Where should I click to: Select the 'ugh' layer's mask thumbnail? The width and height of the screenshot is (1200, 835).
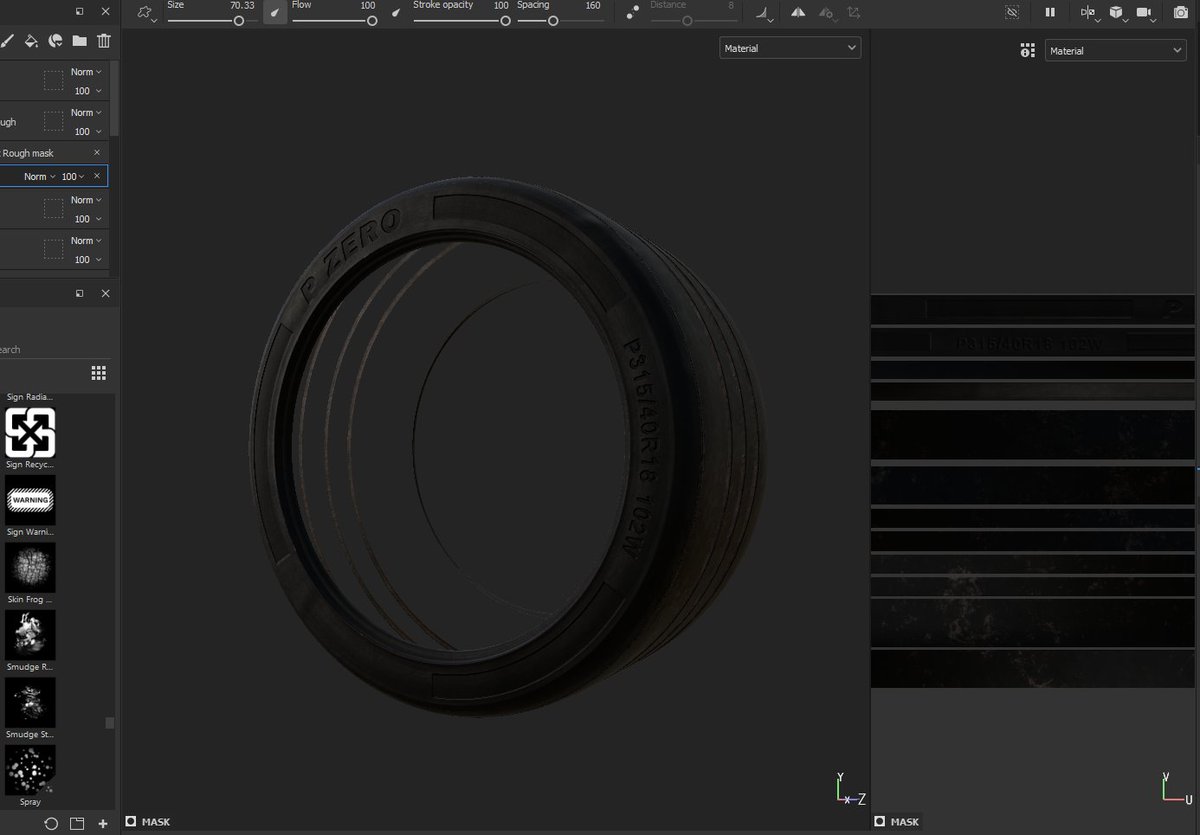[x=54, y=122]
